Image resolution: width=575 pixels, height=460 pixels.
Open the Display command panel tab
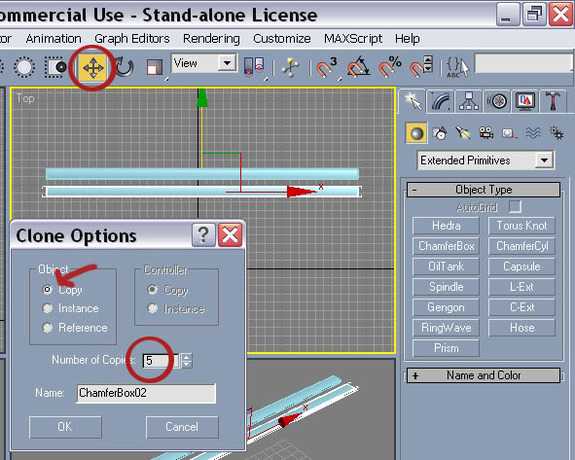[x=525, y=102]
